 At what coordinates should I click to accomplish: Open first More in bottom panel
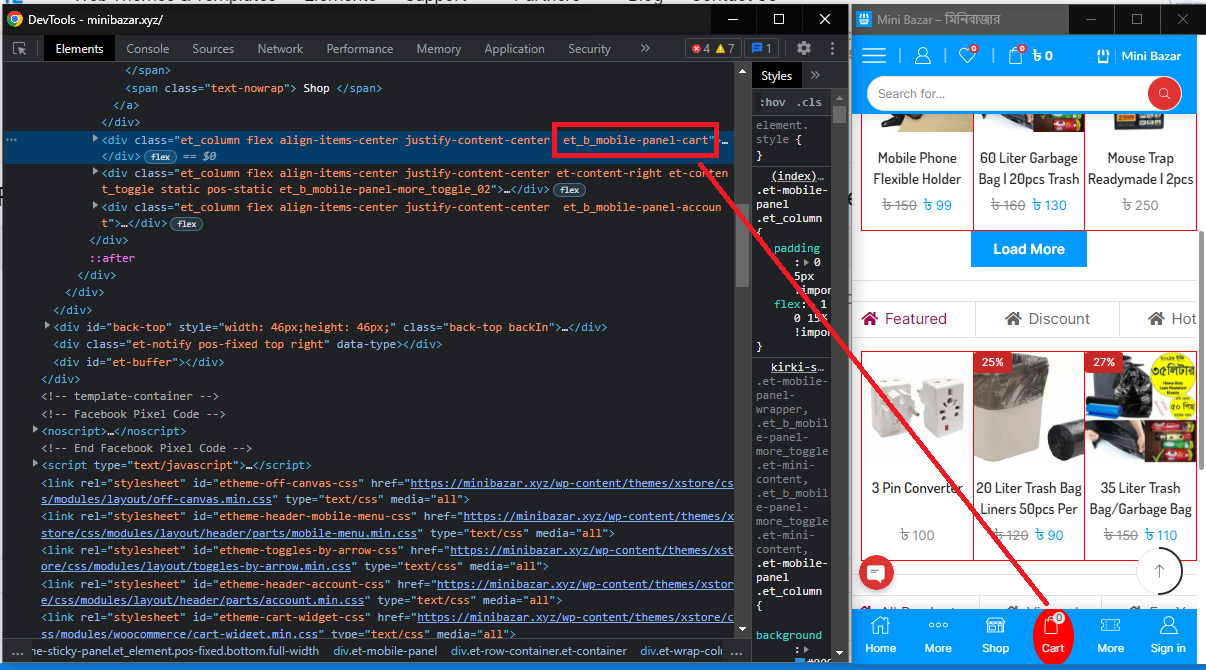(938, 635)
